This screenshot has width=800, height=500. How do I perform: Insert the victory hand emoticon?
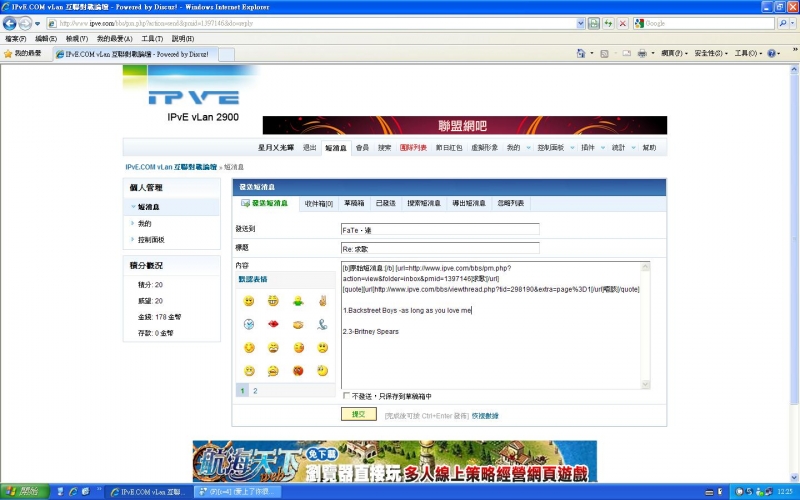point(322,301)
